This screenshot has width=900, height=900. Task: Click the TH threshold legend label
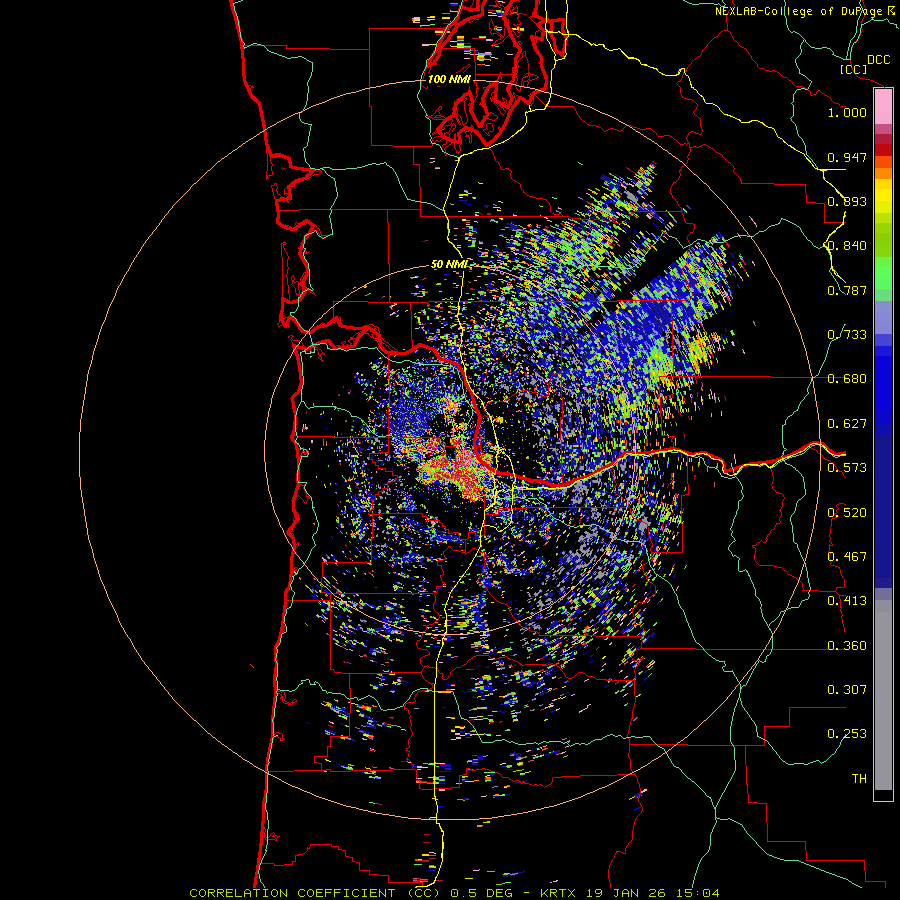(x=859, y=779)
